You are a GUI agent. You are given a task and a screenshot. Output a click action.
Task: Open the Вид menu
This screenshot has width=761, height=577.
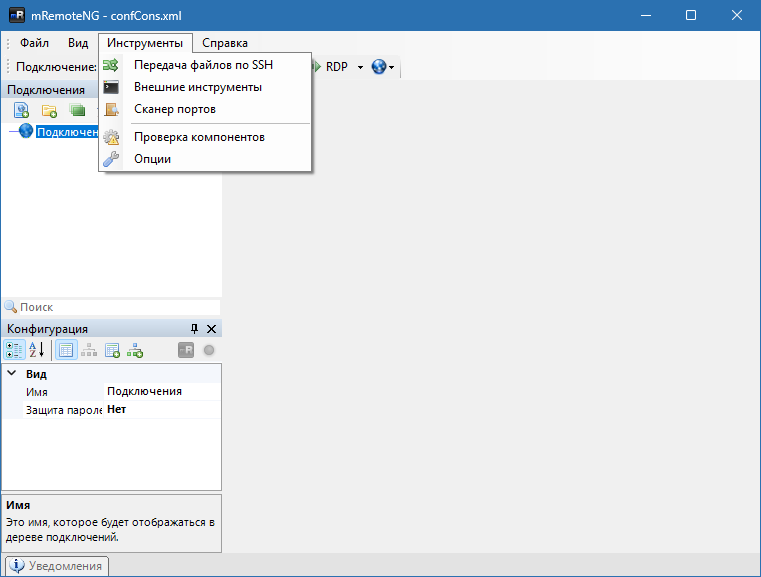click(78, 43)
